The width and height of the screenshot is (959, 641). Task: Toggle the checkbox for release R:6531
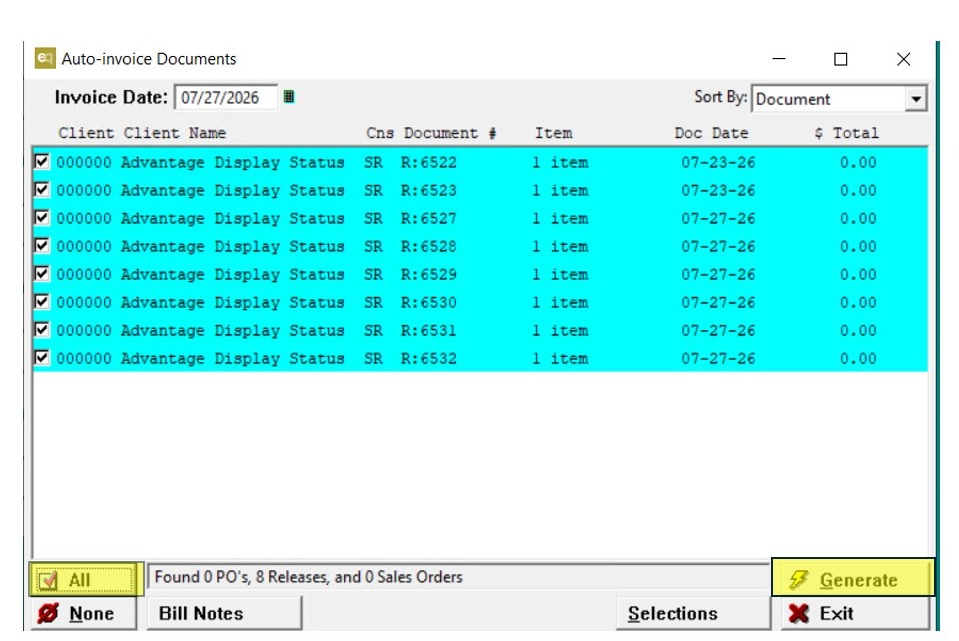click(42, 330)
